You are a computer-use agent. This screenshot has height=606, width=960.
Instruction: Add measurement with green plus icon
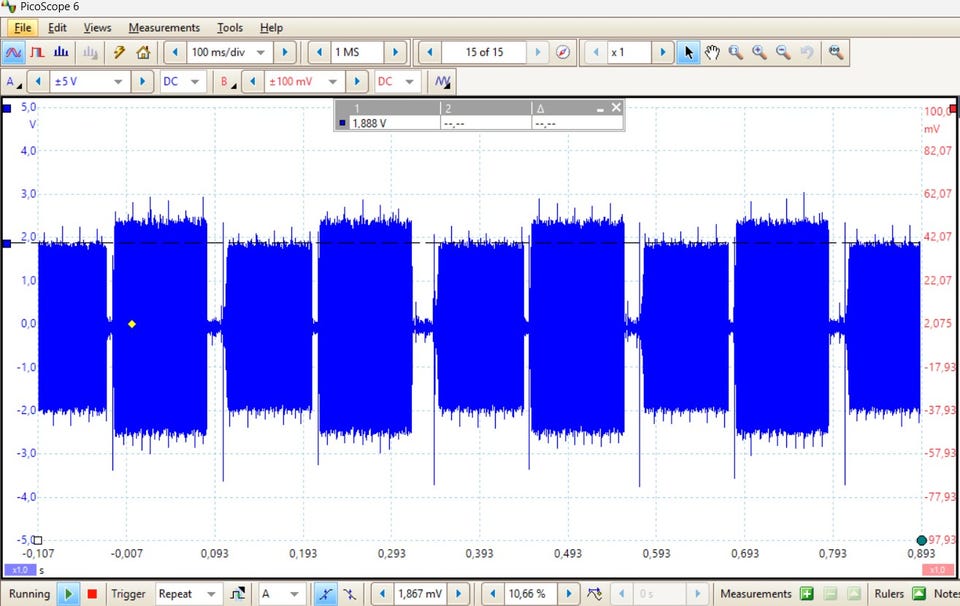tap(807, 594)
